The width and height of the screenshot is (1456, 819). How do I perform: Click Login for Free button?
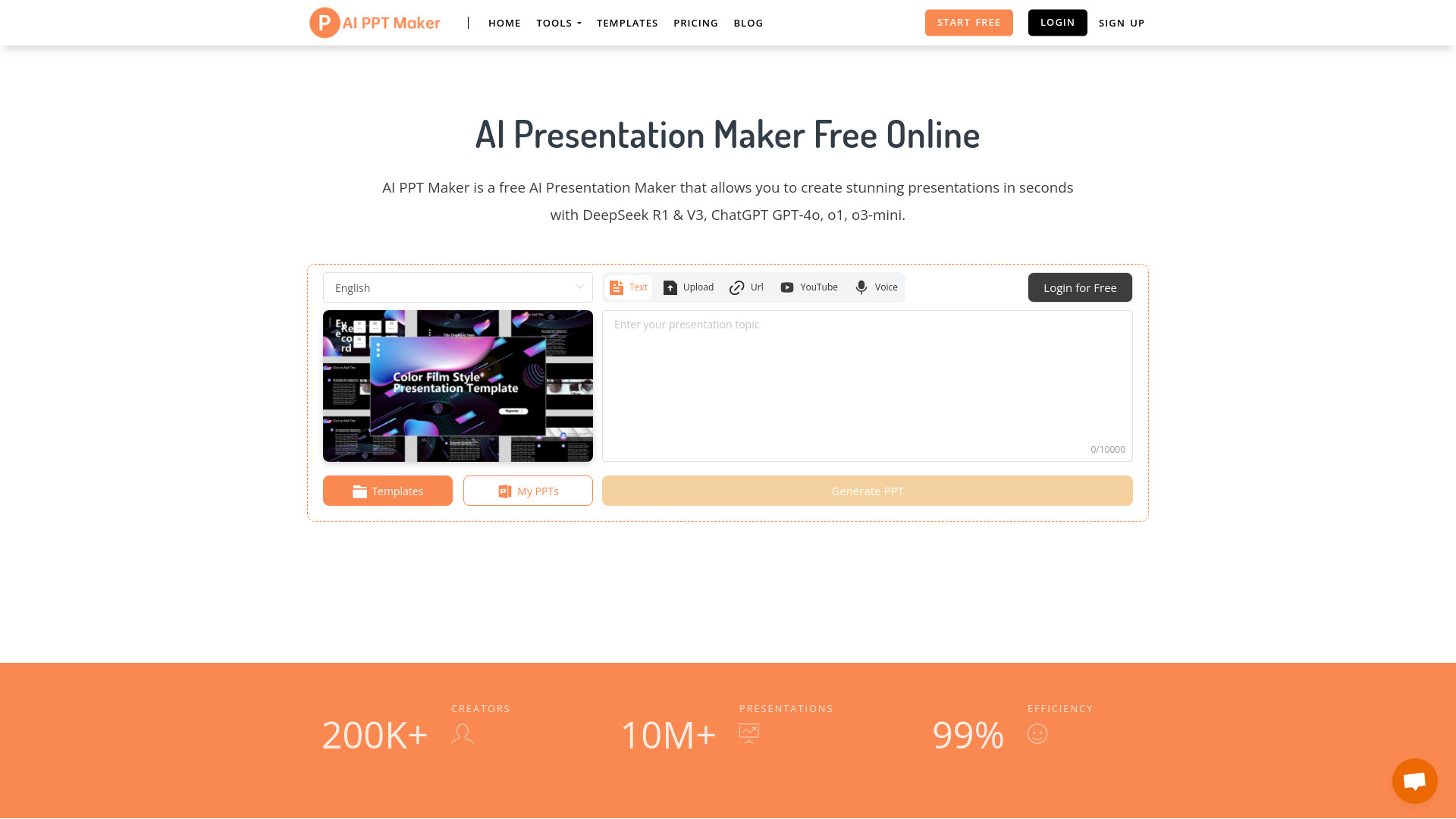tap(1080, 287)
